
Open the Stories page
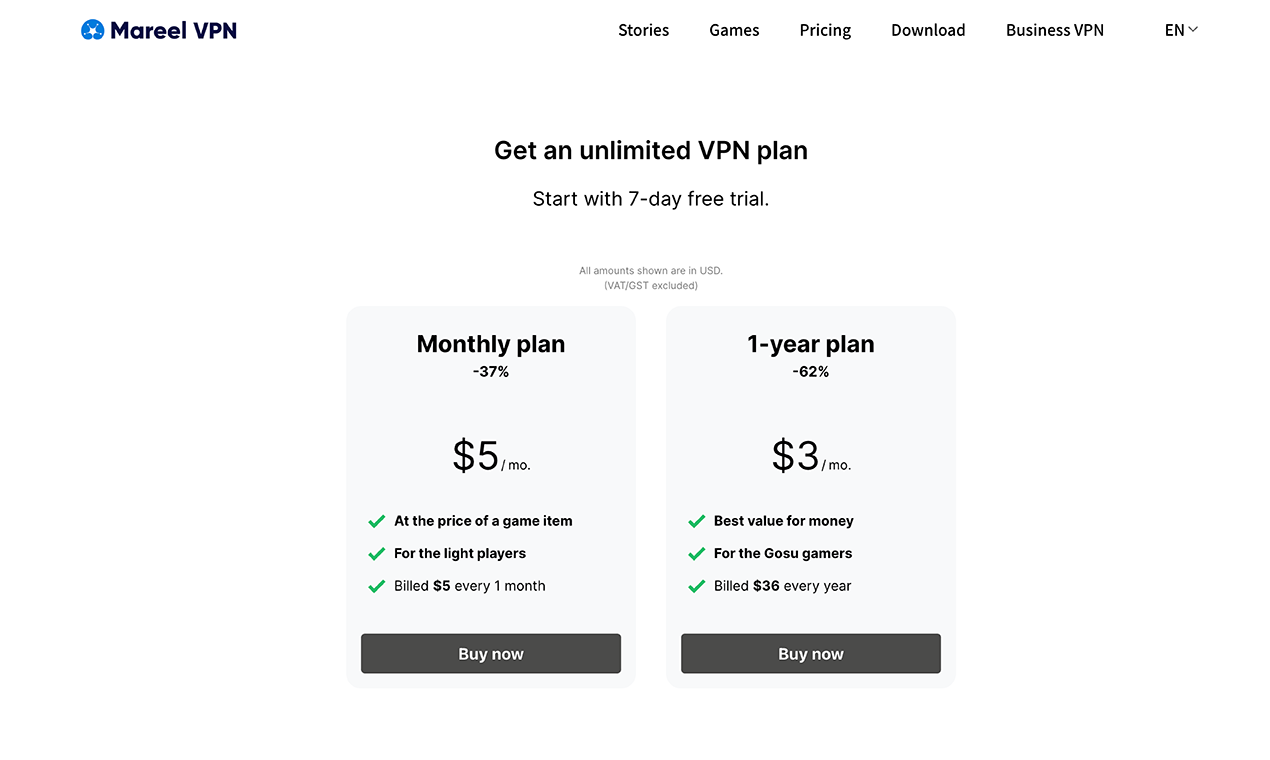643,30
